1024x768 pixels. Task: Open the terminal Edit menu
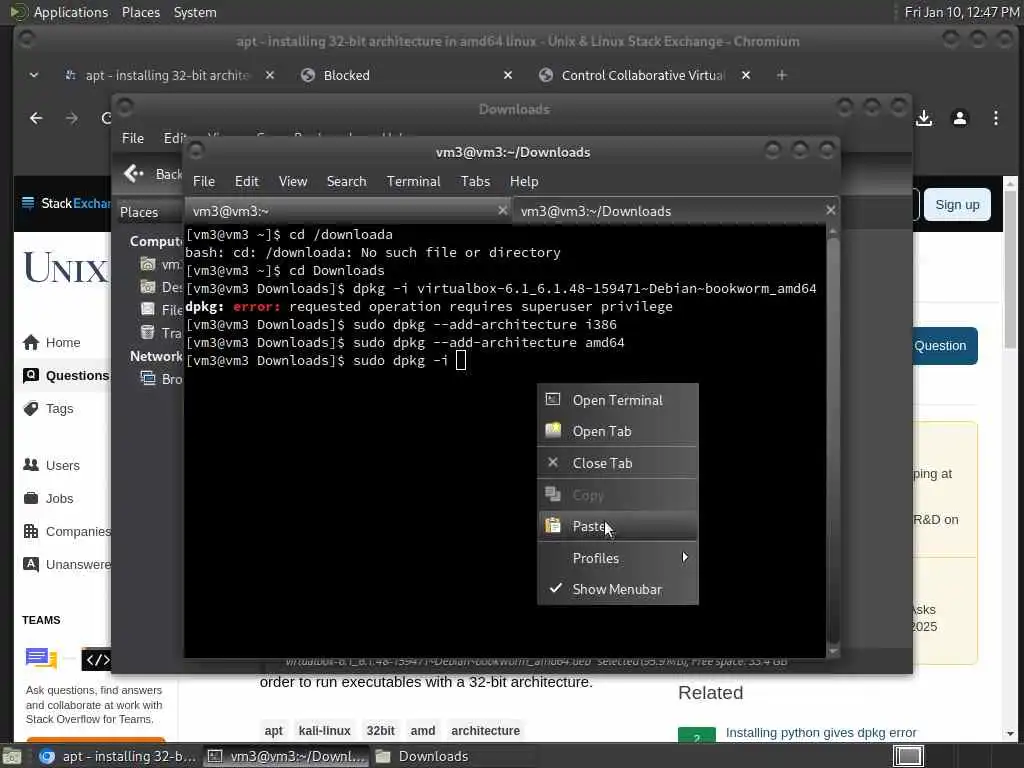click(247, 182)
